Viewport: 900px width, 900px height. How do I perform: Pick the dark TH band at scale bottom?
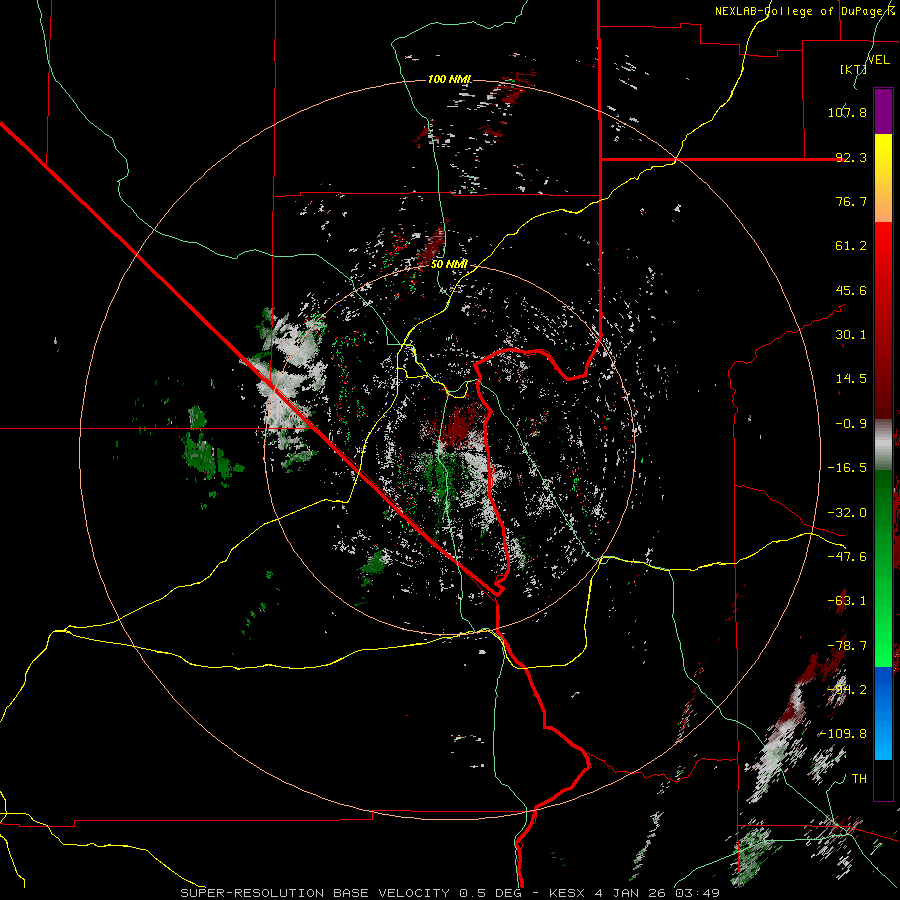883,779
